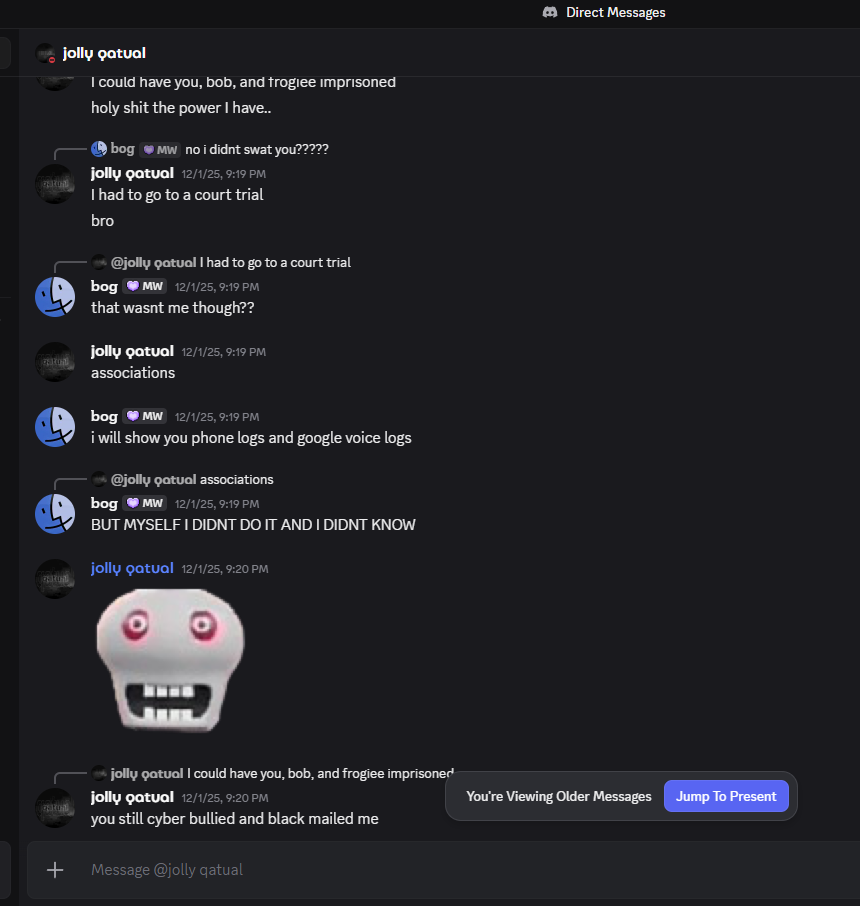Open bog's avatar beside "that wasnt me though??"
This screenshot has height=906, width=860.
coord(55,297)
